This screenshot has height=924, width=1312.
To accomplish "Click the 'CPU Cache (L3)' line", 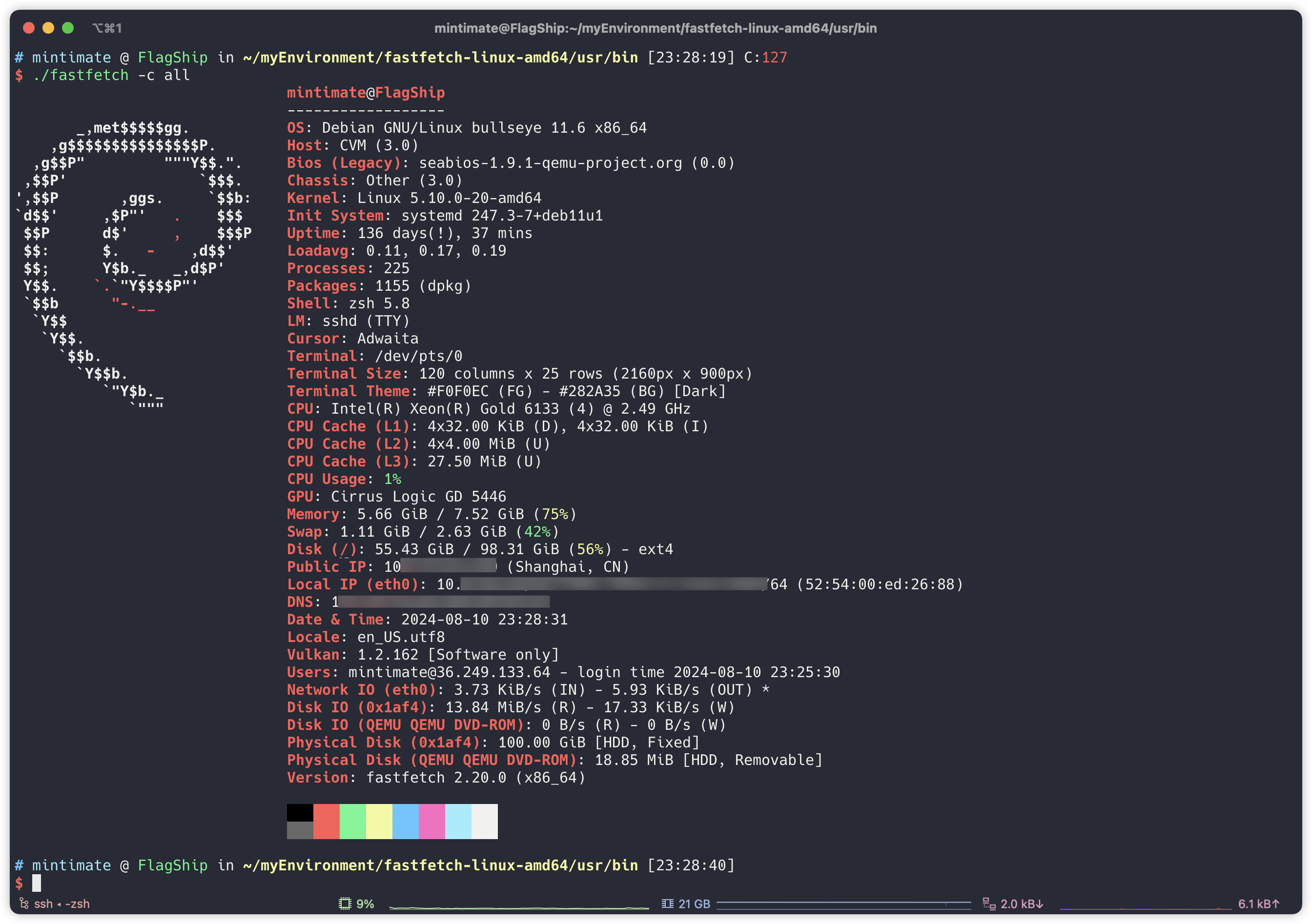I will click(414, 462).
